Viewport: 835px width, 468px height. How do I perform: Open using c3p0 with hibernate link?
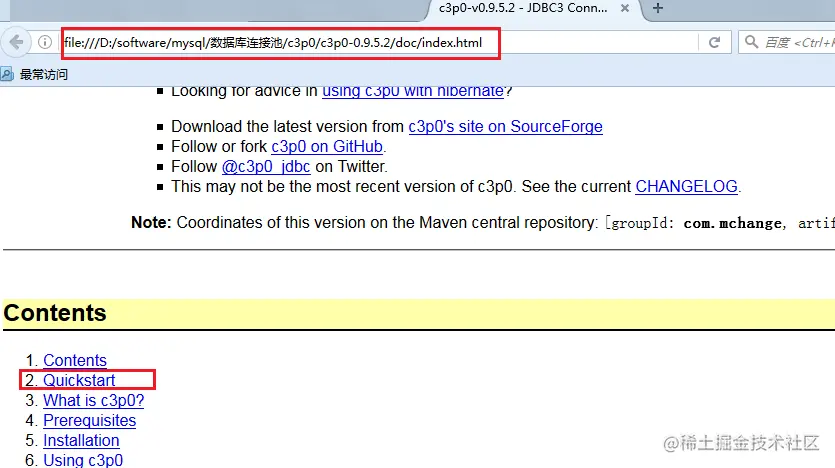click(x=413, y=91)
